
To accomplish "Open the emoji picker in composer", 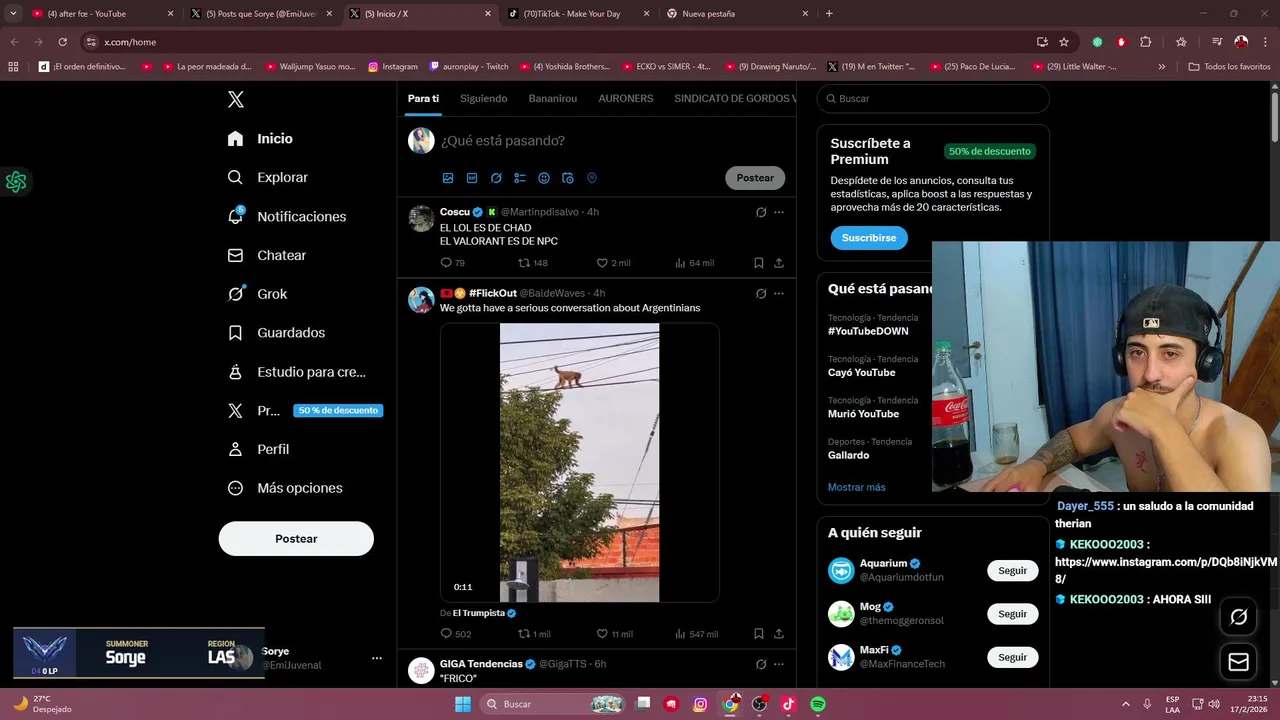I will [x=544, y=178].
